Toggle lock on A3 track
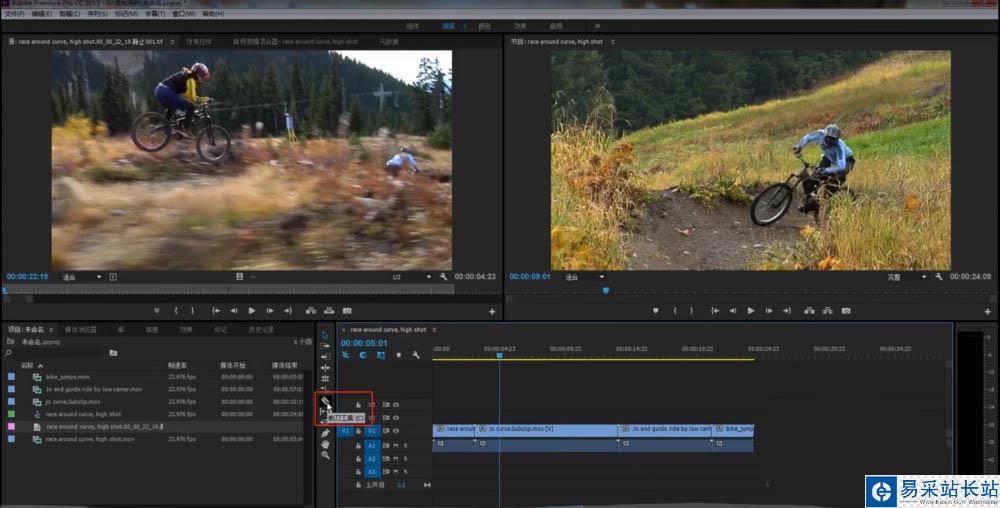This screenshot has height=508, width=1000. coord(358,472)
